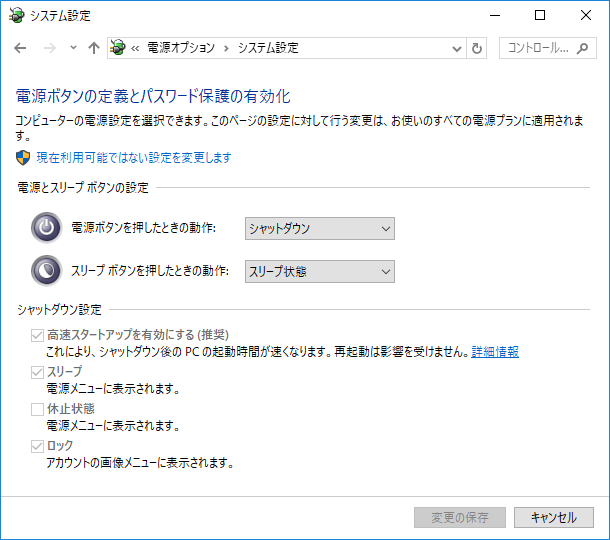Image resolution: width=610 pixels, height=540 pixels.
Task: Expand the address bar history dropdown
Action: 456,48
